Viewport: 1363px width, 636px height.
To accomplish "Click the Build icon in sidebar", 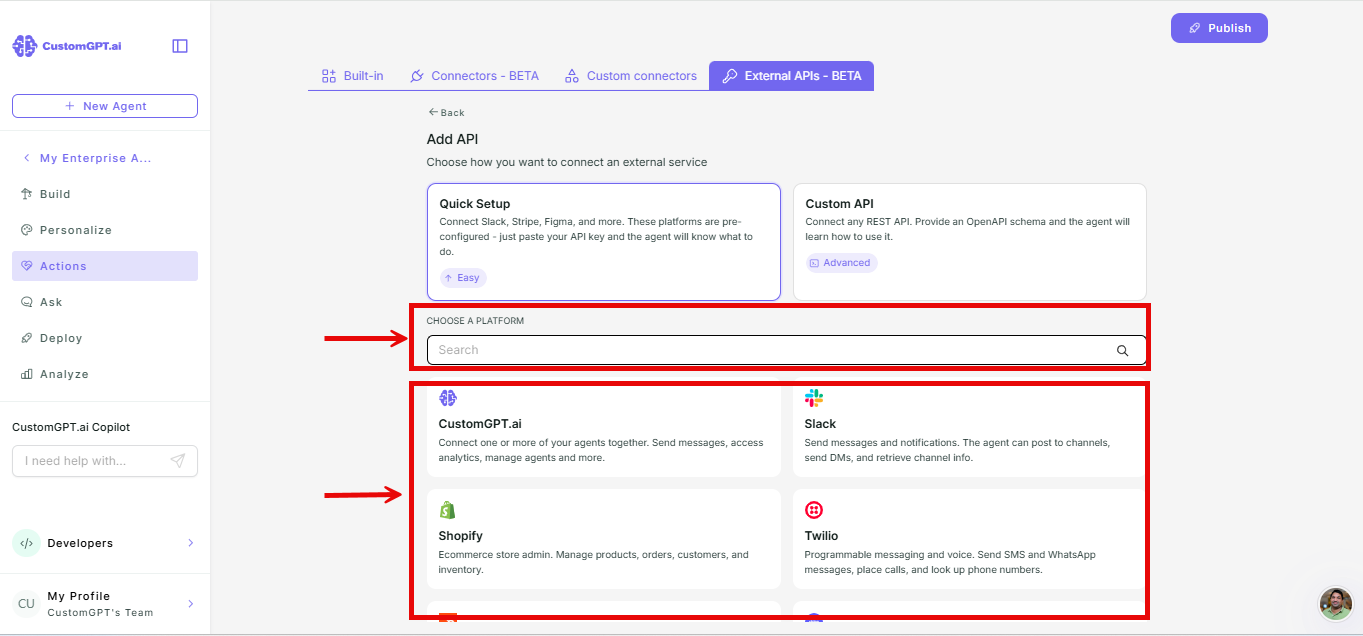I will pos(27,194).
